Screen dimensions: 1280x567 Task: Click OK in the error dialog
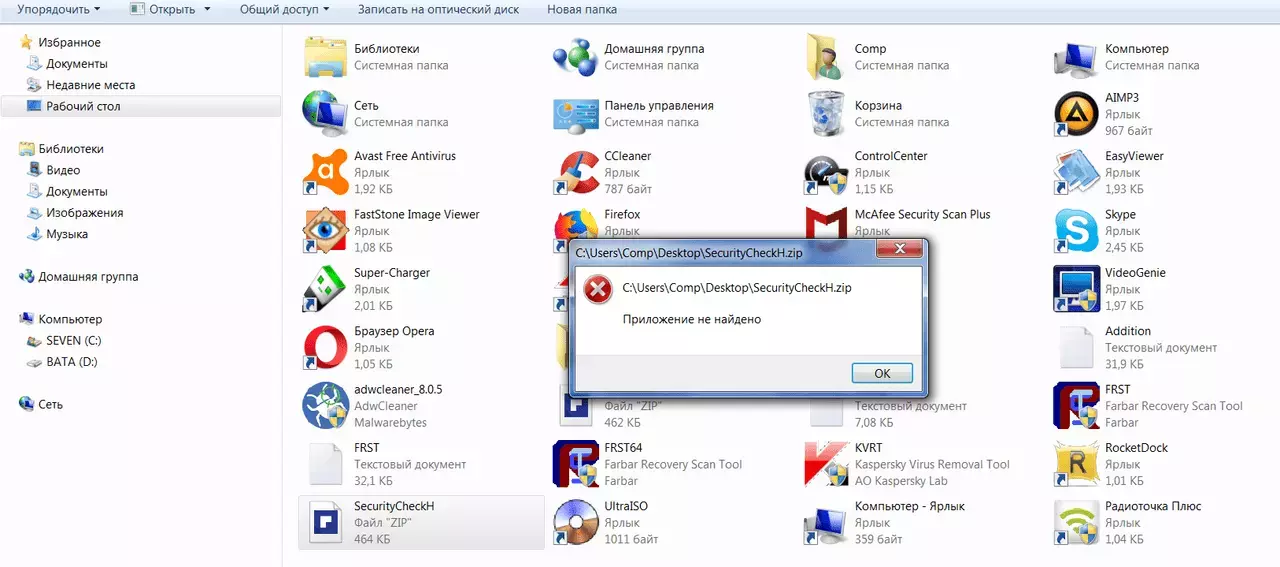882,373
